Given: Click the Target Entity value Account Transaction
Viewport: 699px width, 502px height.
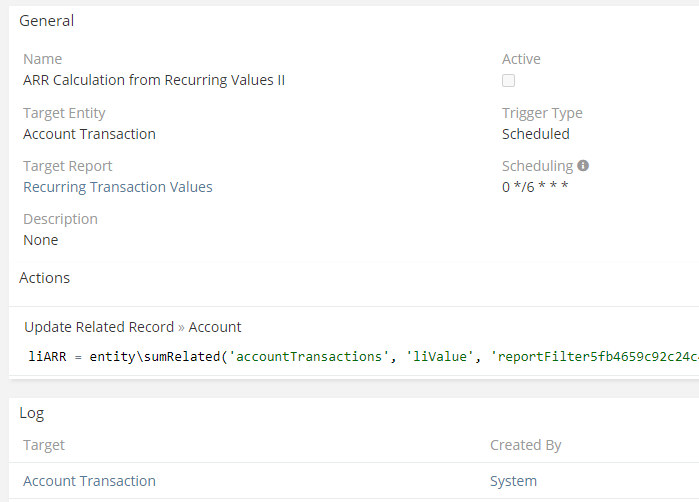Looking at the screenshot, I should 89,134.
